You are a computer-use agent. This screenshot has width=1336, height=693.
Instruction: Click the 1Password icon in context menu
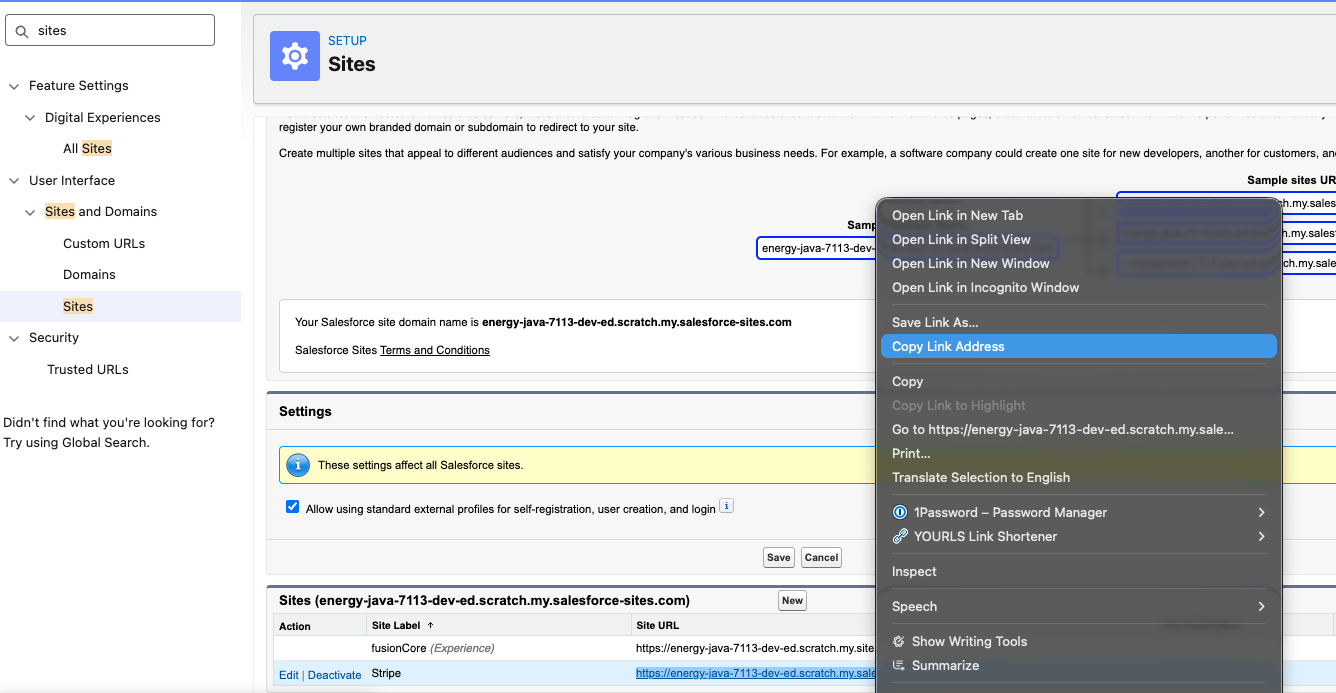[900, 512]
